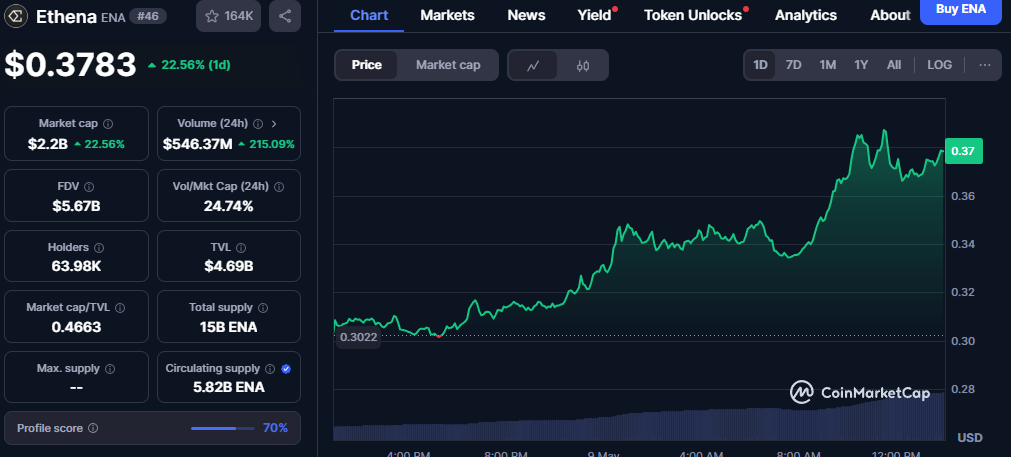1011x457 pixels.
Task: Click the USD currency label on chart axis
Action: 970,438
